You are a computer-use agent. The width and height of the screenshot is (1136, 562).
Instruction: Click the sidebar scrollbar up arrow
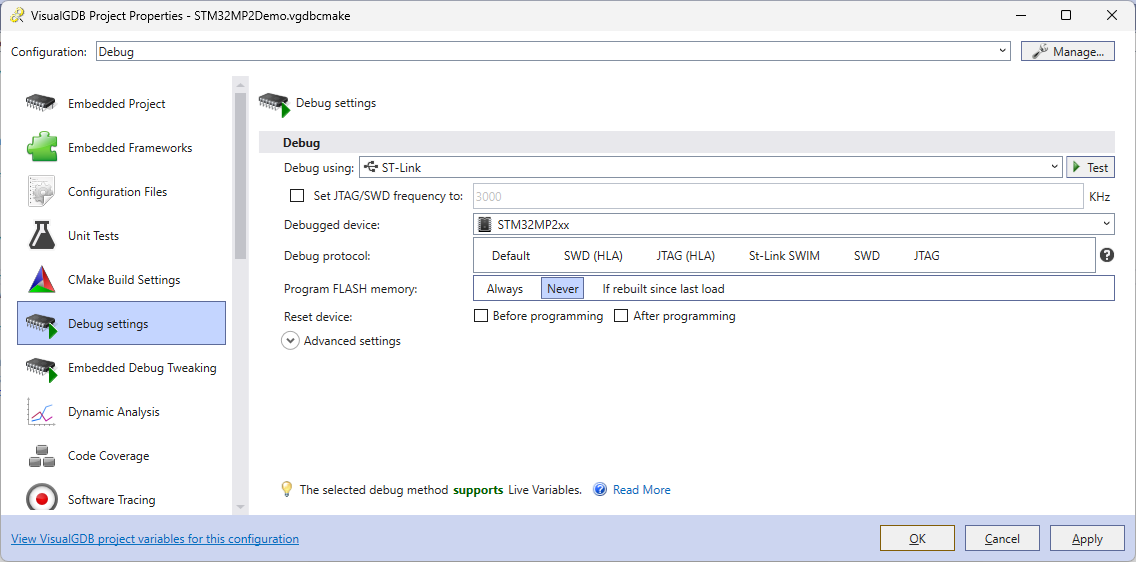point(241,85)
